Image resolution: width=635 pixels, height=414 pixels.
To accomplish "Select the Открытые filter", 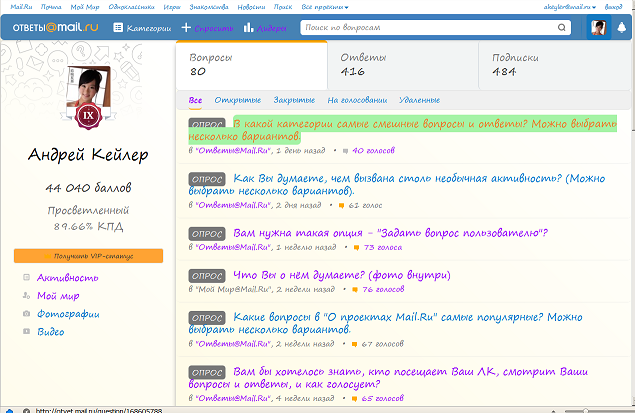I will click(x=238, y=100).
